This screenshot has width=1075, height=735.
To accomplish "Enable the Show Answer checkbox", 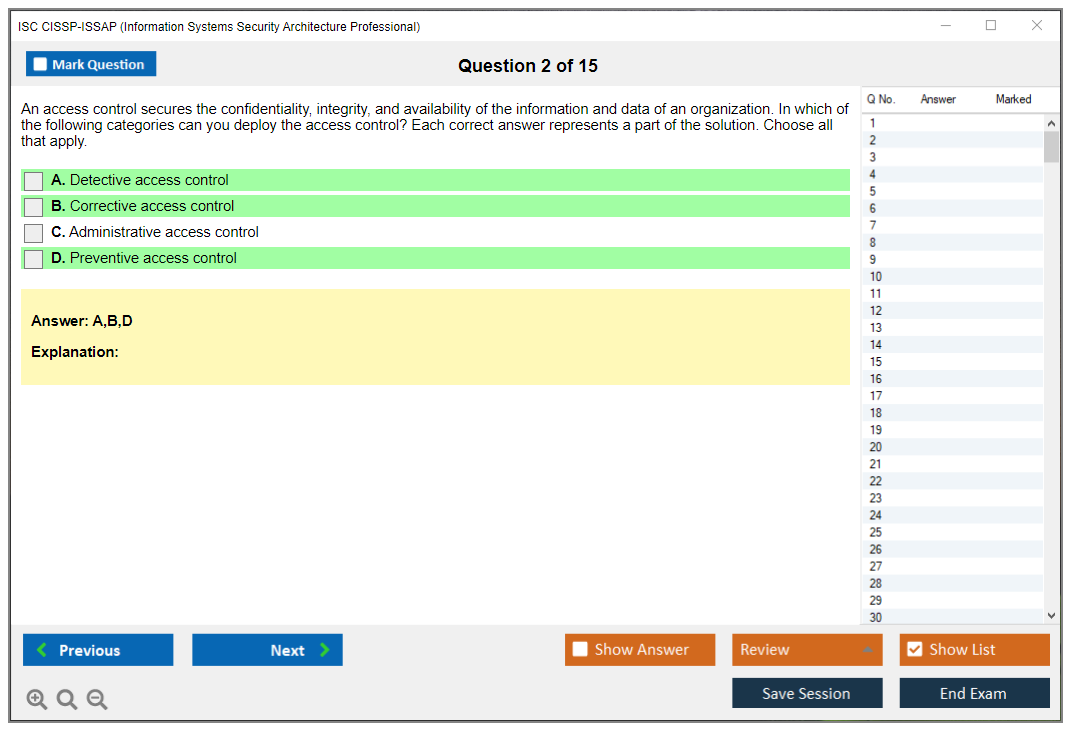I will click(580, 650).
